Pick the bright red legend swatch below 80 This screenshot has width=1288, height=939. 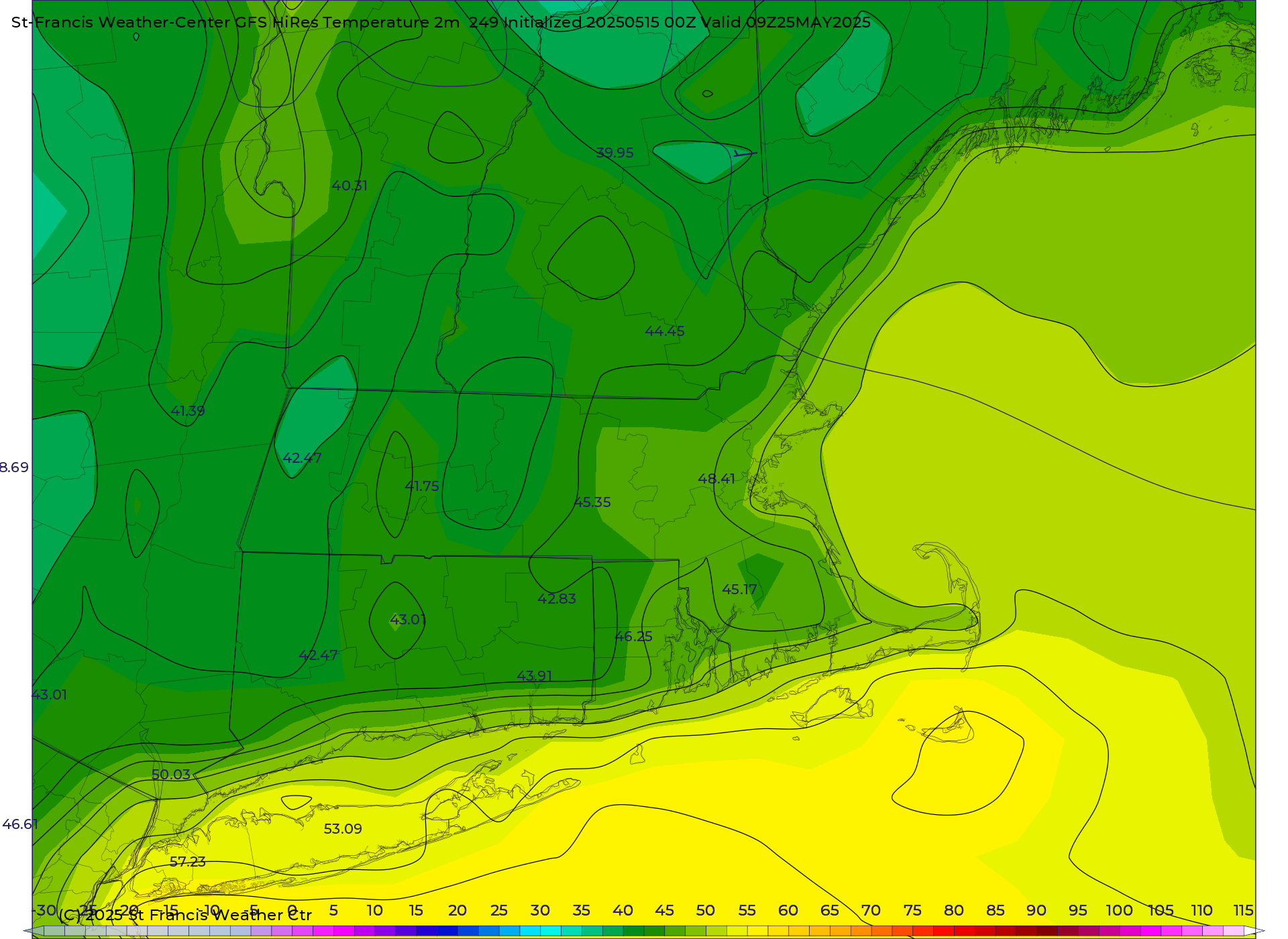point(943,931)
